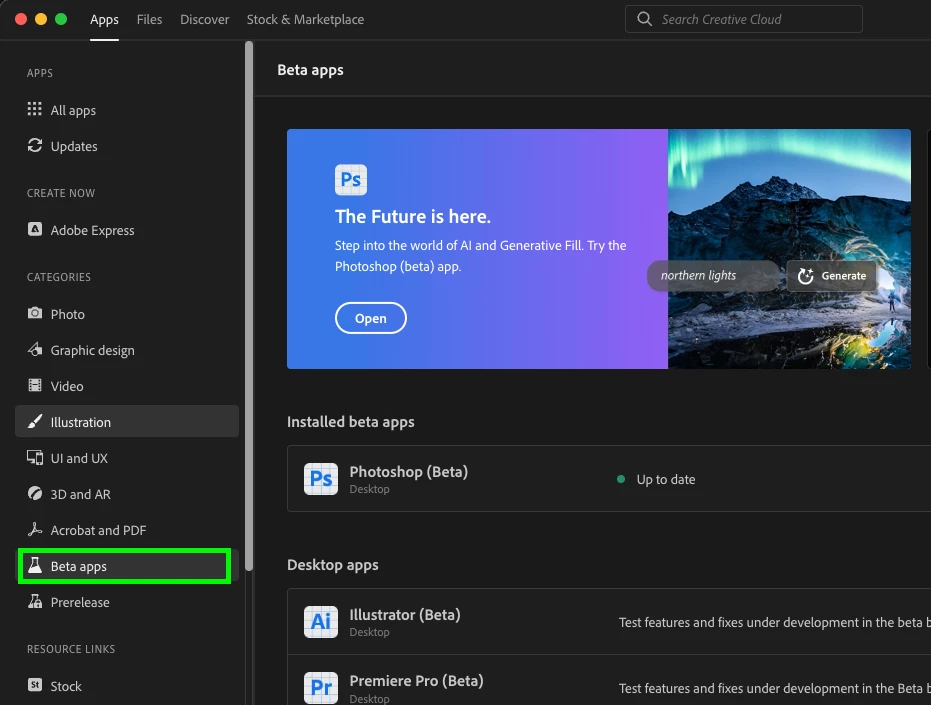The width and height of the screenshot is (931, 705).
Task: Select the UI and UX category
Action: pos(126,458)
